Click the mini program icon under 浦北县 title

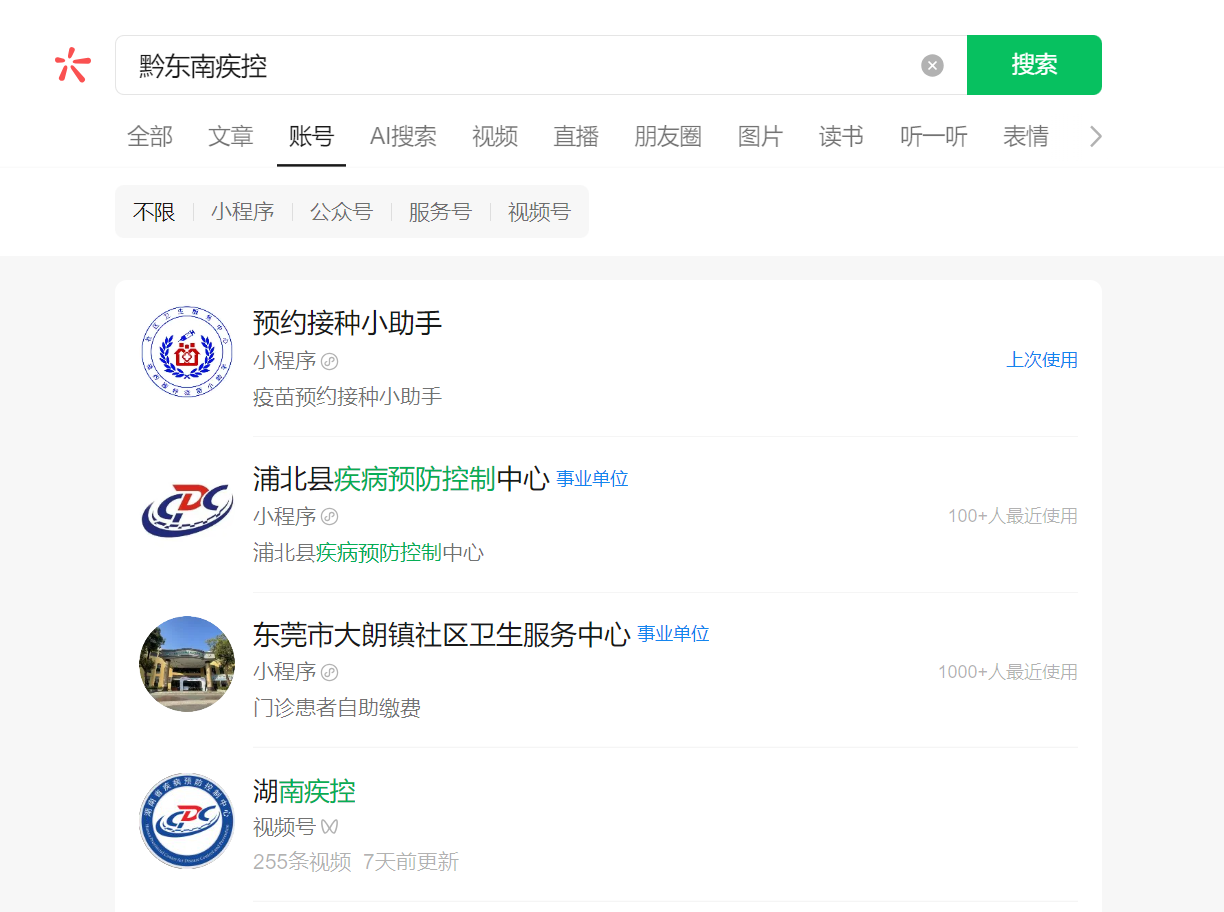pyautogui.click(x=330, y=517)
